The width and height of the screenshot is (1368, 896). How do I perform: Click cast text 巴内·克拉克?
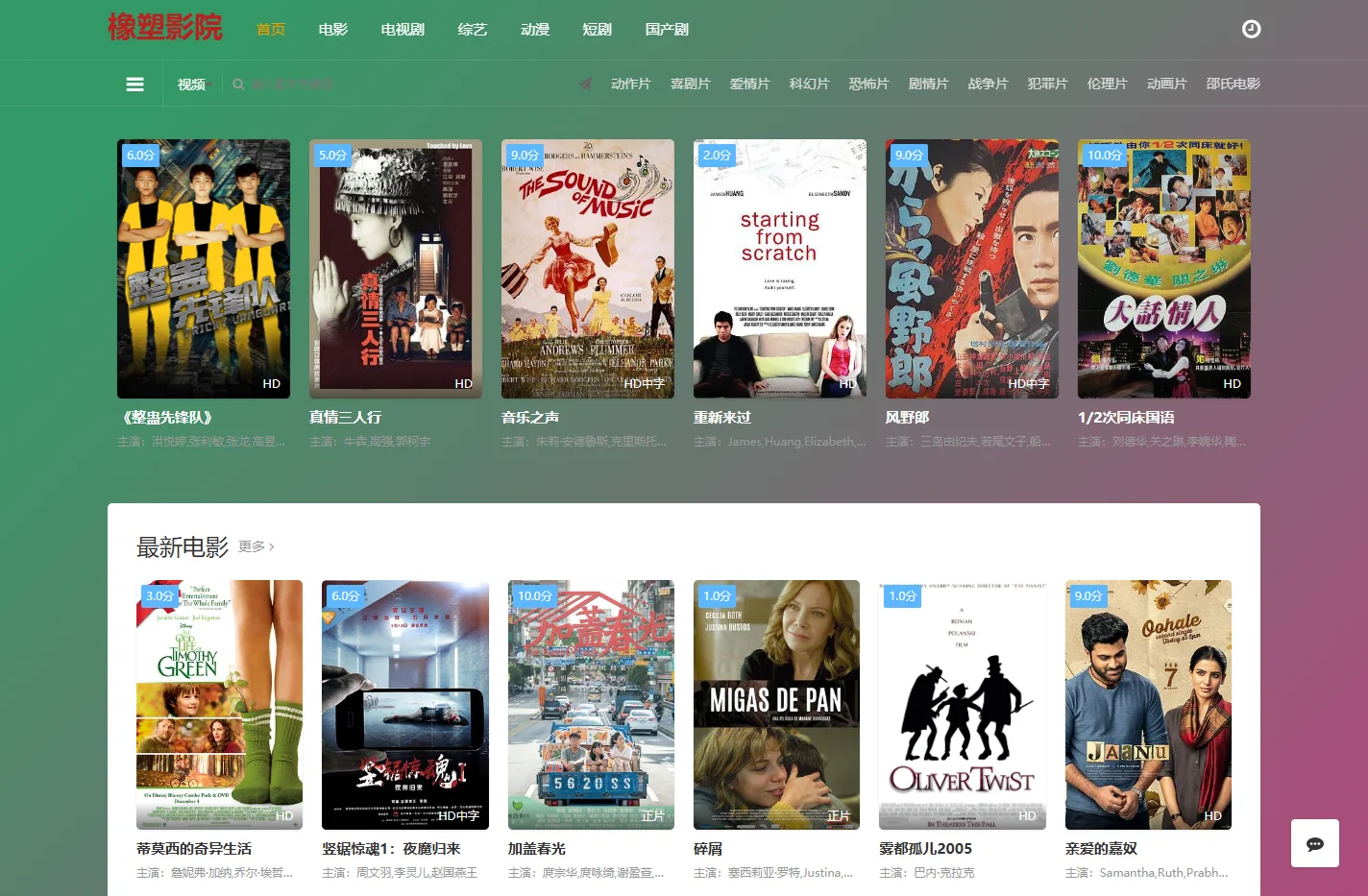point(926,873)
